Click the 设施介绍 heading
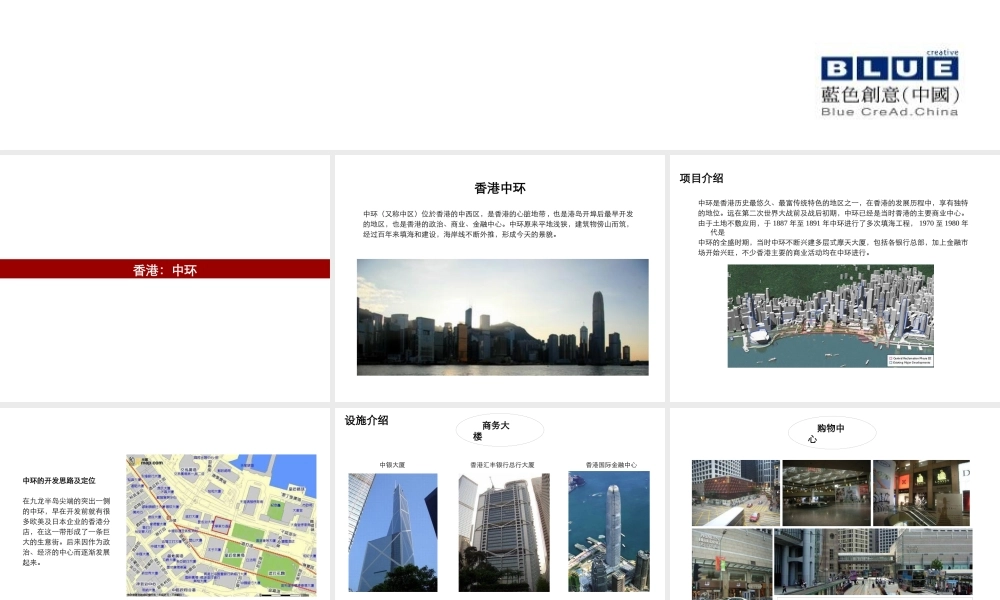 (x=367, y=420)
